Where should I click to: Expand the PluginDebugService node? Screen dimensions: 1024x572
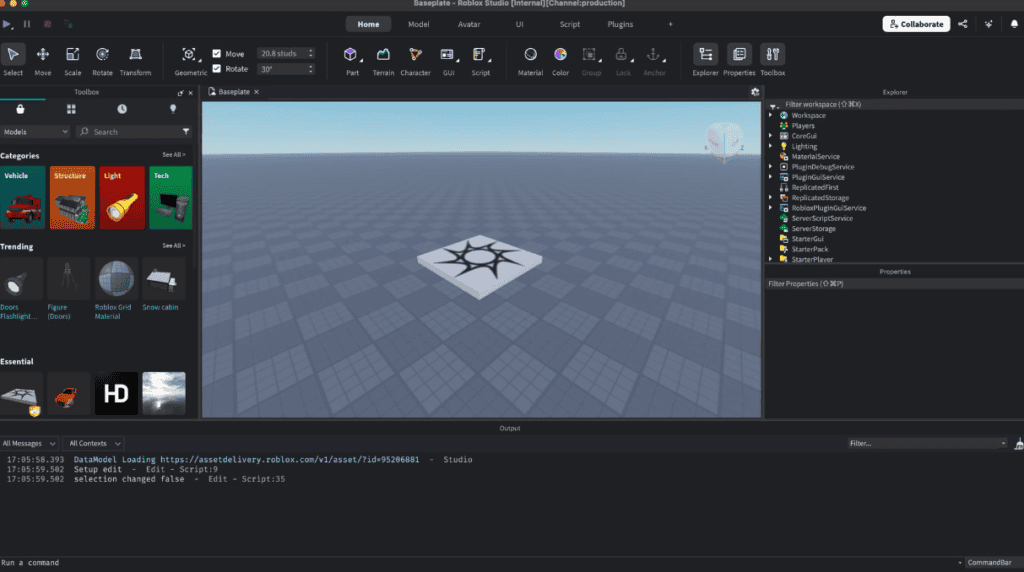[771, 167]
